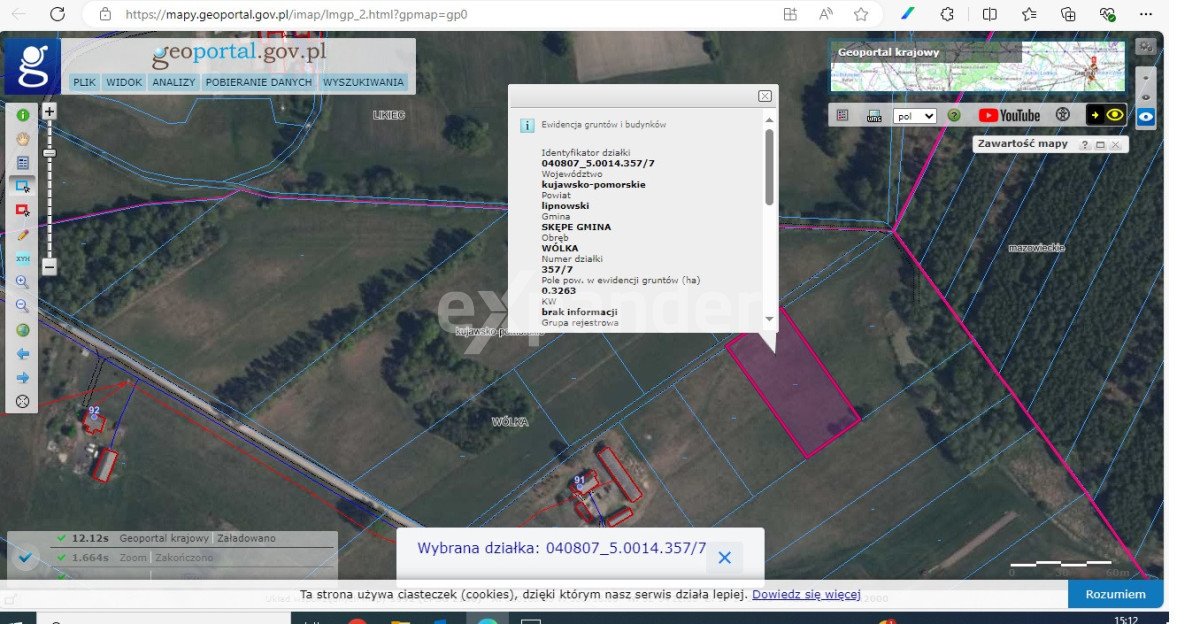Click the XYZ coordinates tool
The height and width of the screenshot is (624, 1200).
22,259
